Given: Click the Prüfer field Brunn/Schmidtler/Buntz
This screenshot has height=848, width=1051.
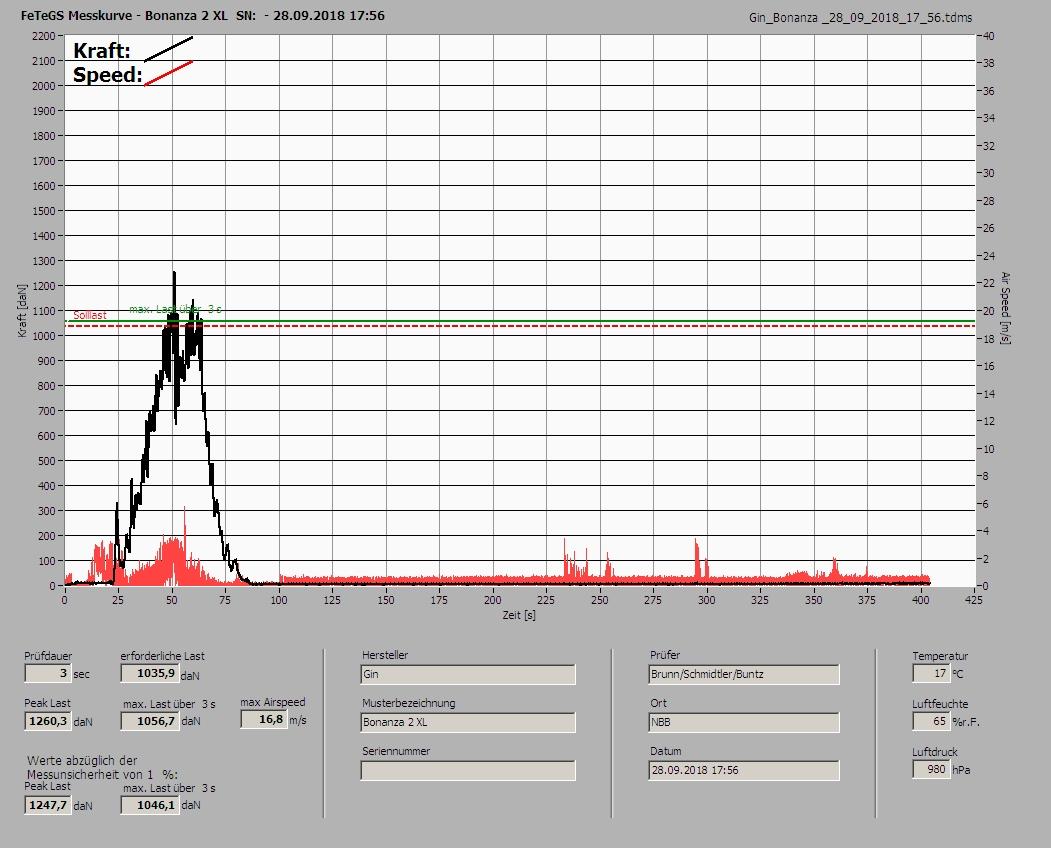Looking at the screenshot, I should click(744, 674).
